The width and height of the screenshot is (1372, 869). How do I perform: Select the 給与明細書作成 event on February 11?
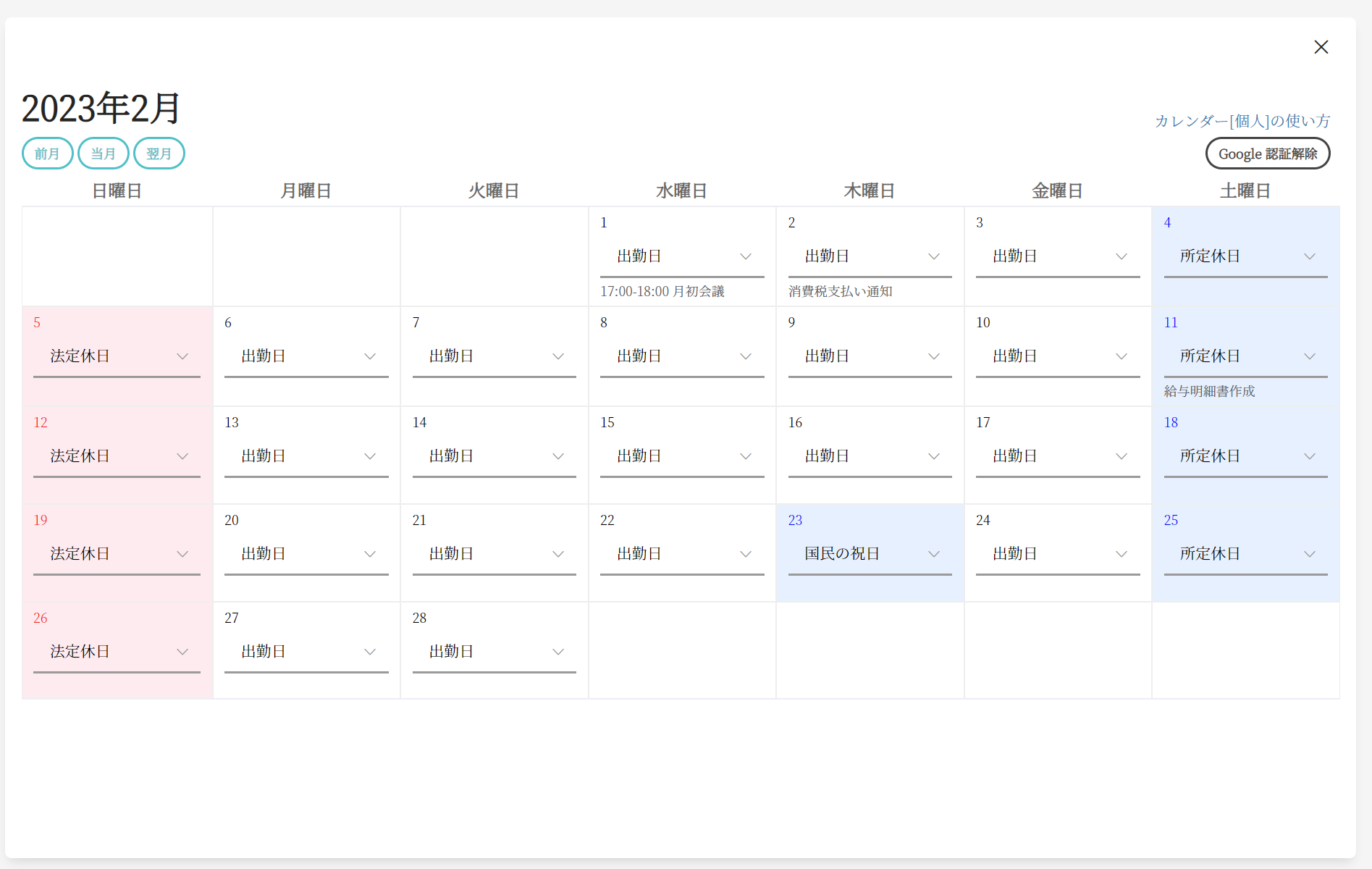tap(1209, 391)
